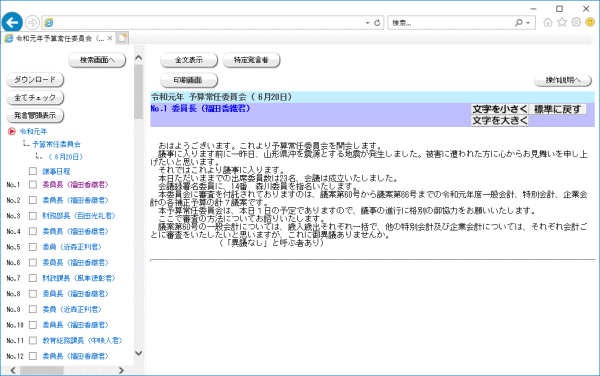Image resolution: width=600 pixels, height=376 pixels.
Task: Tick the No.4 委員長 checkbox
Action: click(33, 231)
